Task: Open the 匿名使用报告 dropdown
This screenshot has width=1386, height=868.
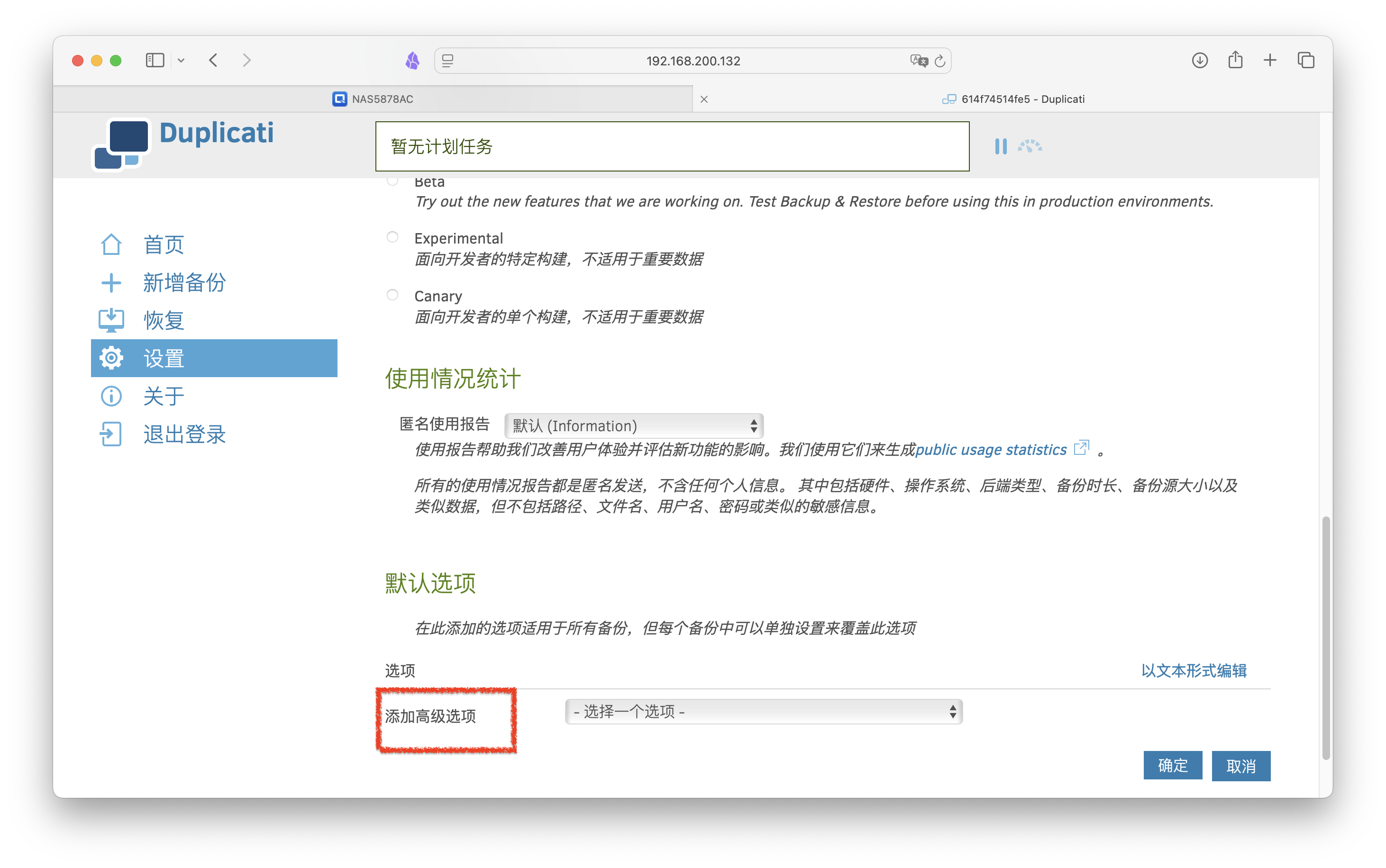Action: pos(634,425)
